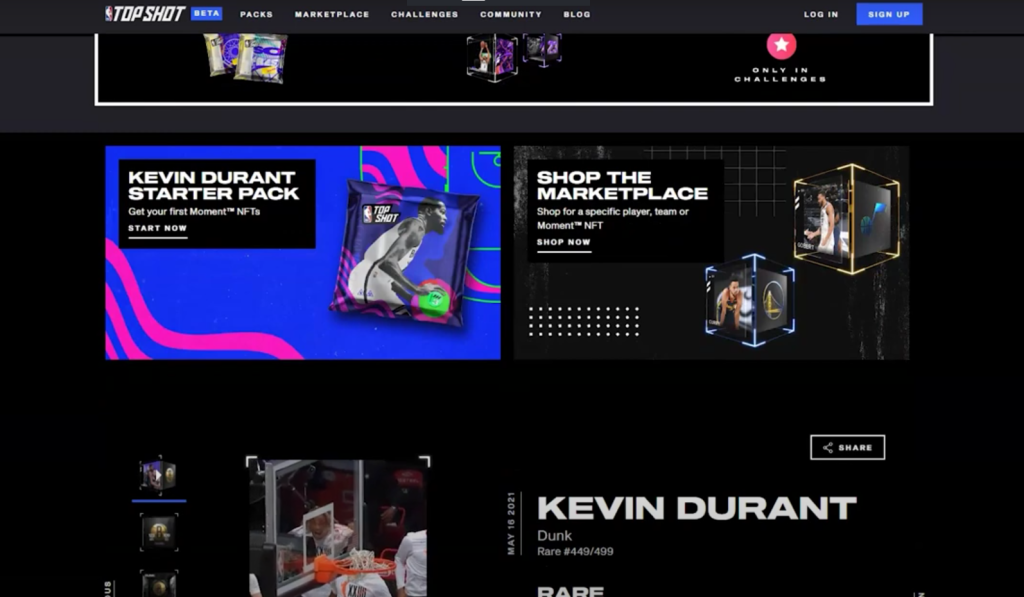This screenshot has width=1024, height=597.
Task: Click the share icon inside Share button
Action: [828, 447]
